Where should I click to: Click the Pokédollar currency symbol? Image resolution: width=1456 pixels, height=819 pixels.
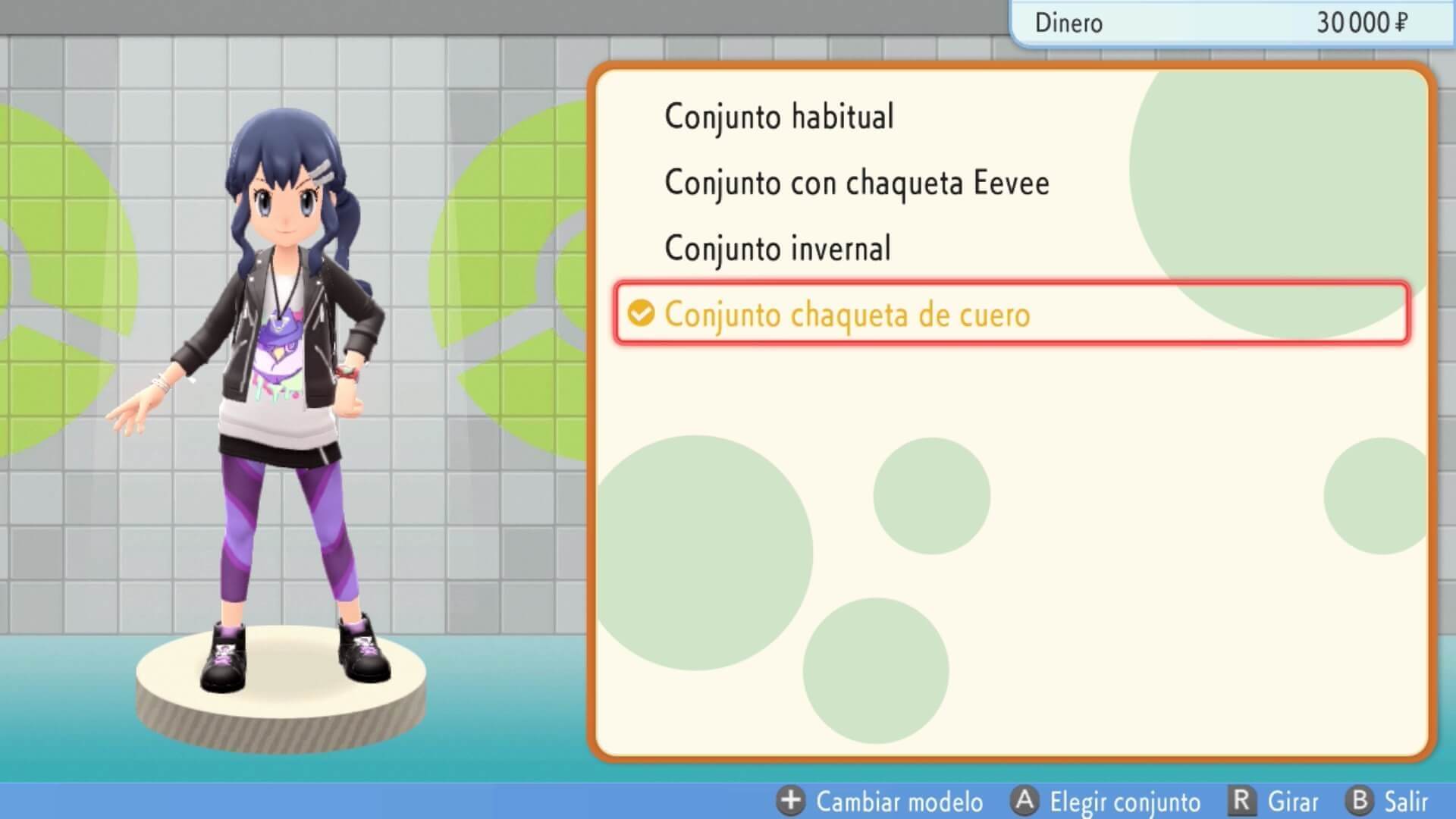tap(1401, 23)
